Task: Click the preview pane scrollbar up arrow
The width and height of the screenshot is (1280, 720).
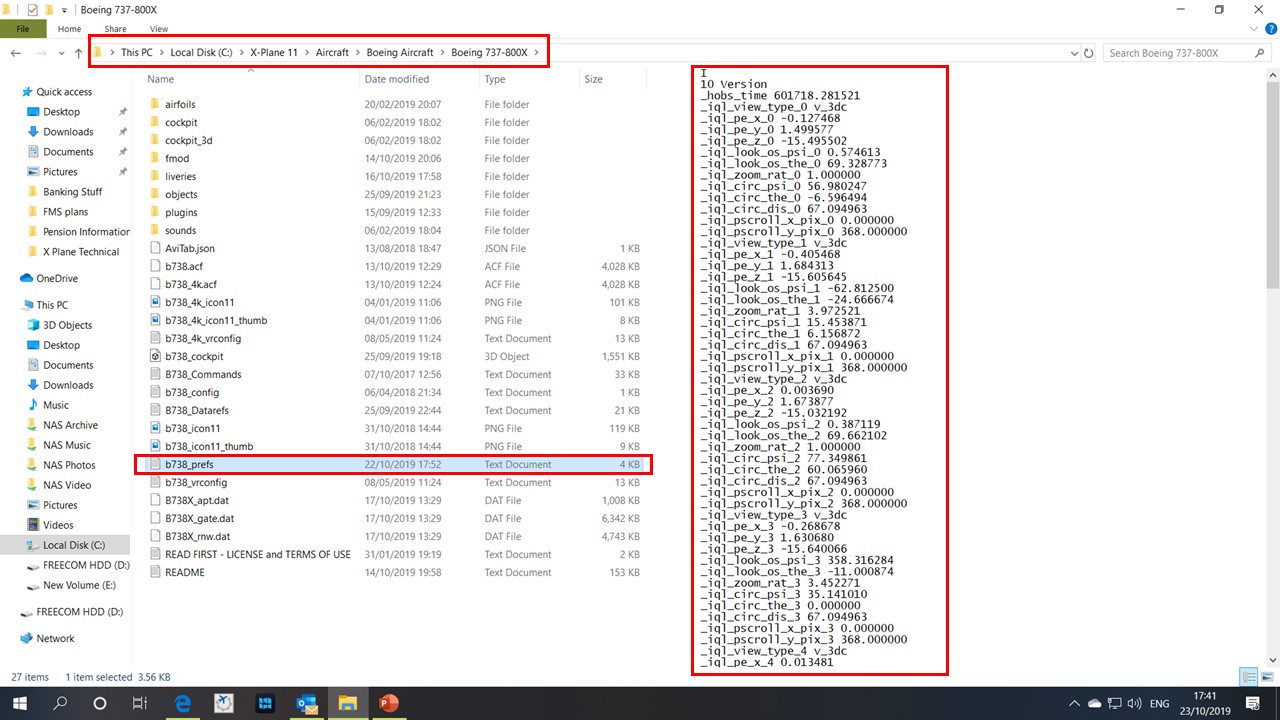Action: [1272, 74]
